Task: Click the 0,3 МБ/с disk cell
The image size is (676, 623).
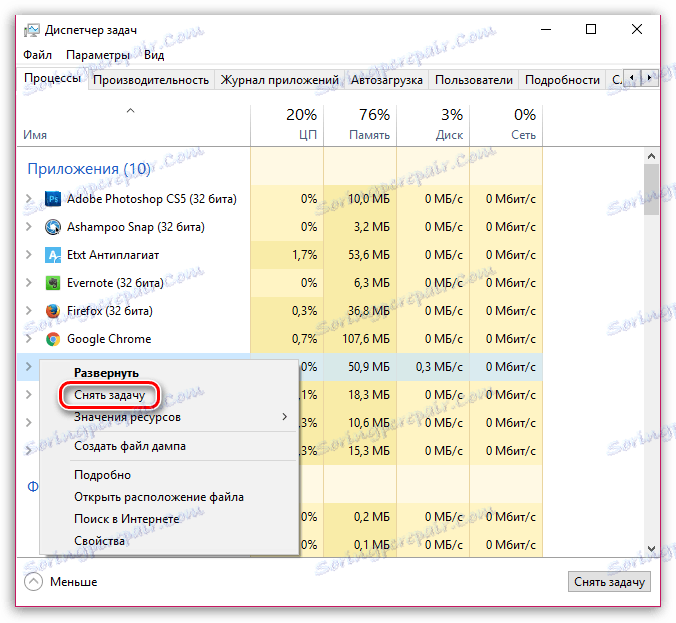Action: pos(433,367)
